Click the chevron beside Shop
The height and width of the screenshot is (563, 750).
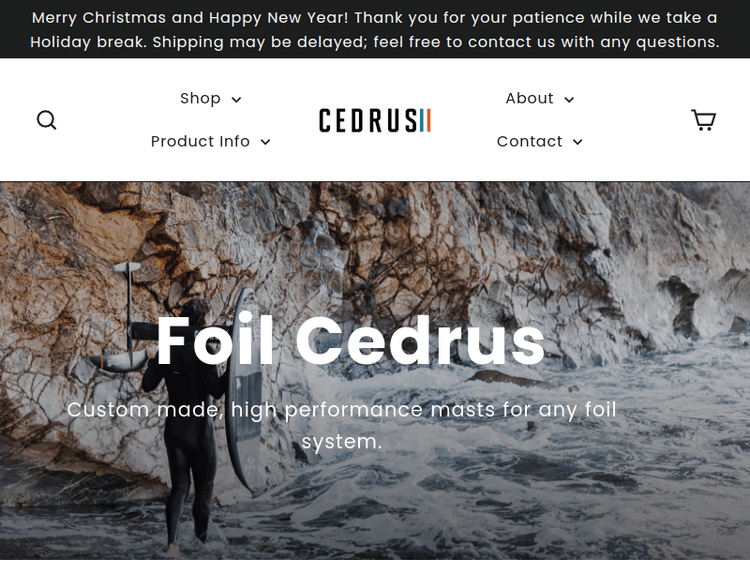pos(236,99)
